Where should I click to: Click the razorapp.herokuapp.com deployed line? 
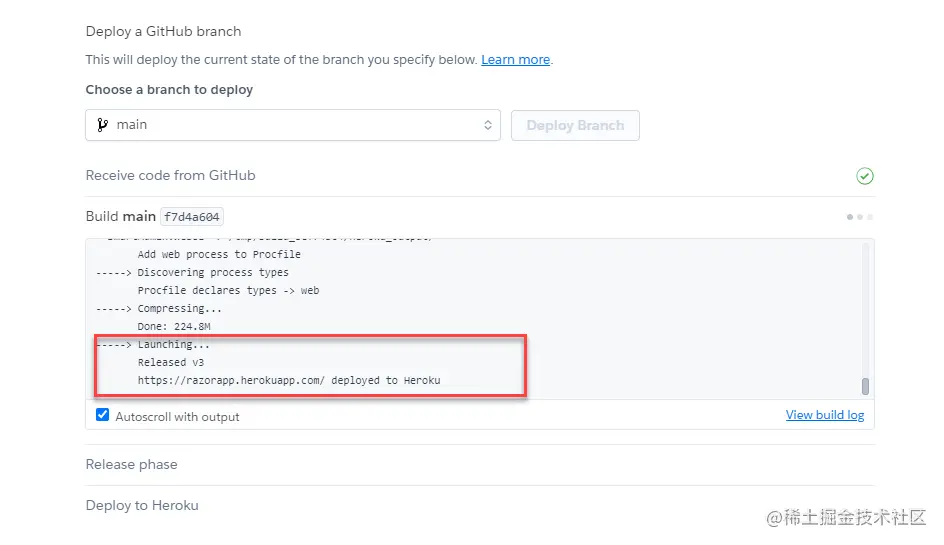point(289,381)
